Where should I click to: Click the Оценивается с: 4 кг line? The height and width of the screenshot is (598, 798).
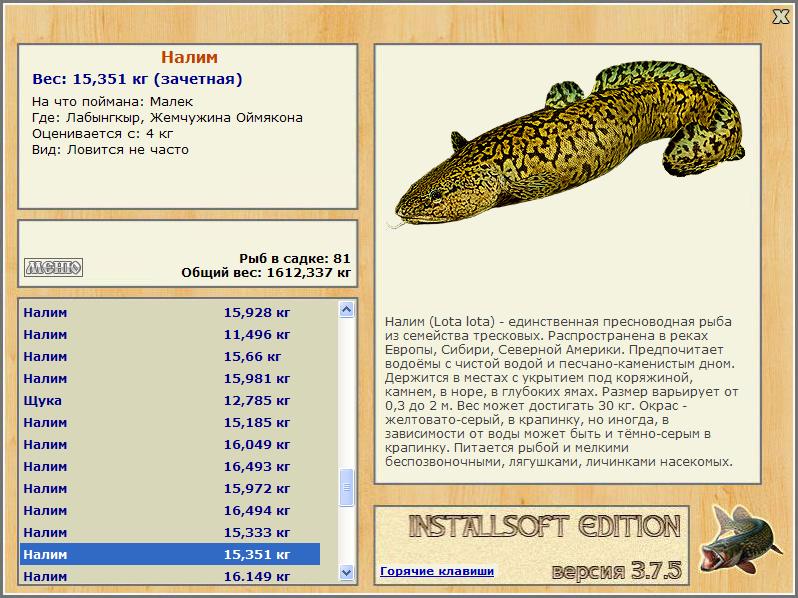[103, 134]
